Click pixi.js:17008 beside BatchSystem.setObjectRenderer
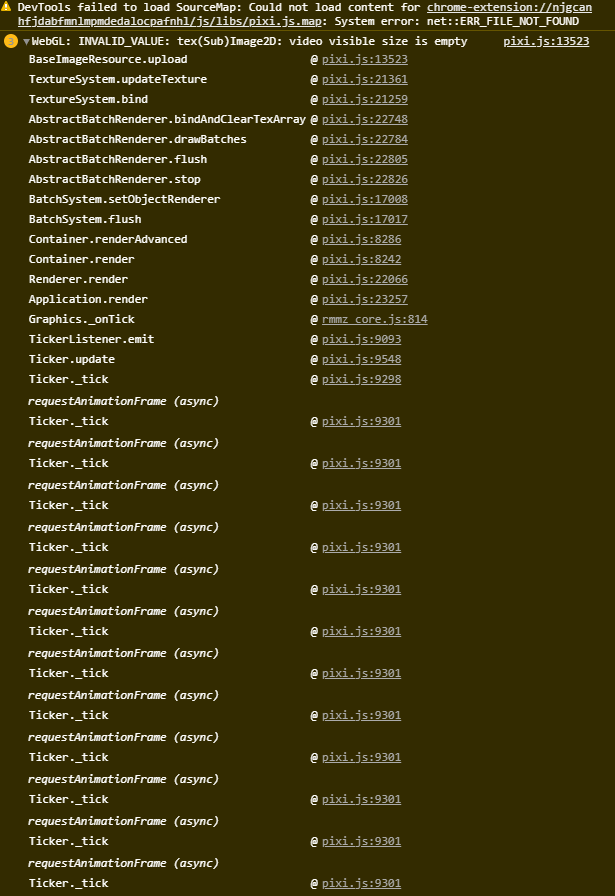 tap(364, 199)
